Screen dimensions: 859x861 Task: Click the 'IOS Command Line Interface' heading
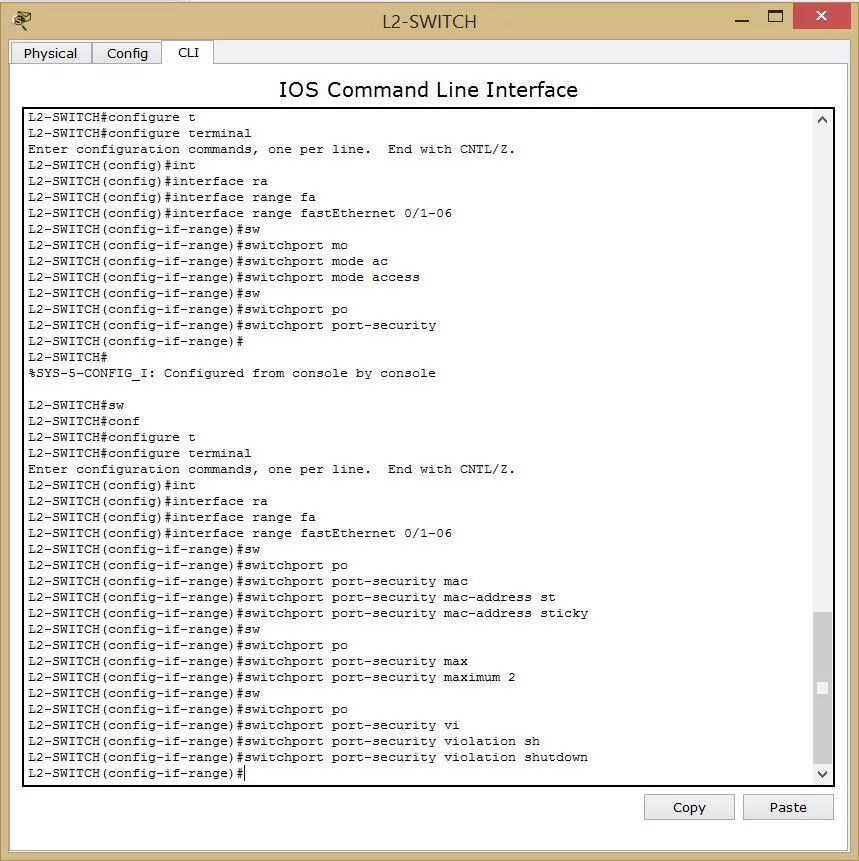click(x=428, y=90)
